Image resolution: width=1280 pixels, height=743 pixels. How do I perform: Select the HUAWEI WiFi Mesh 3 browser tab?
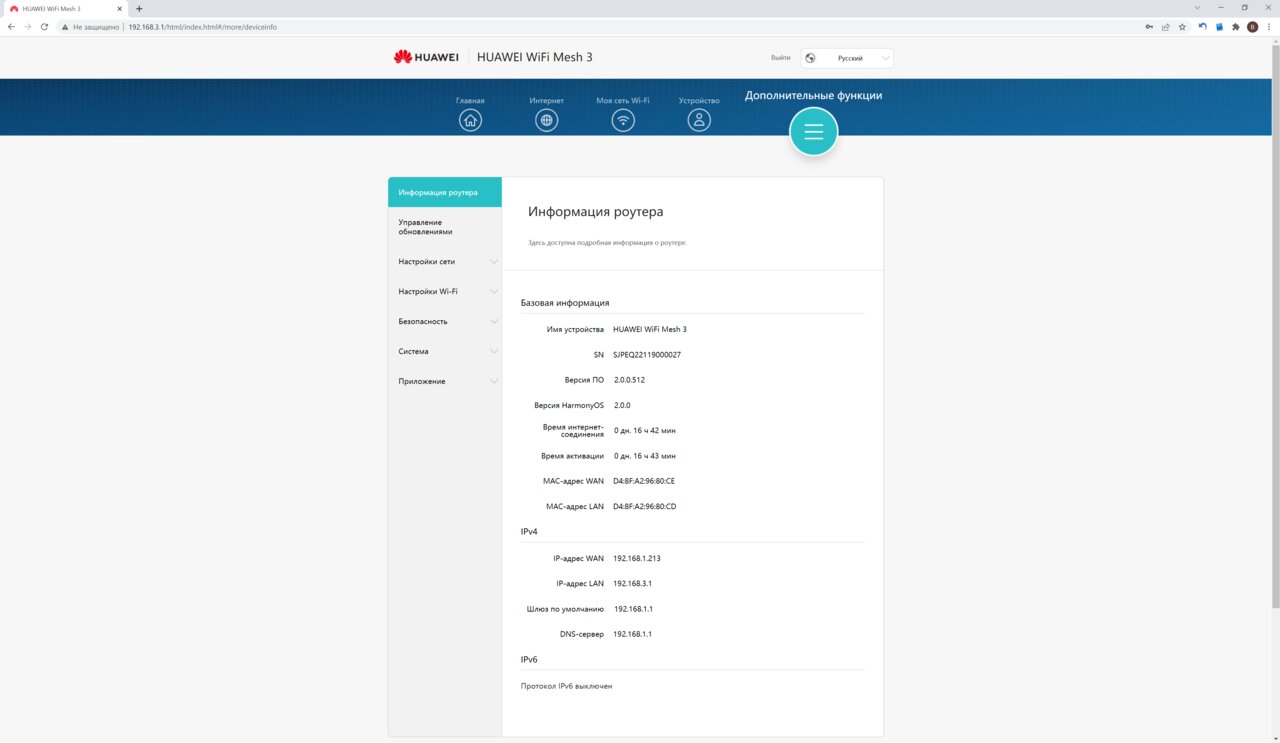(x=65, y=8)
